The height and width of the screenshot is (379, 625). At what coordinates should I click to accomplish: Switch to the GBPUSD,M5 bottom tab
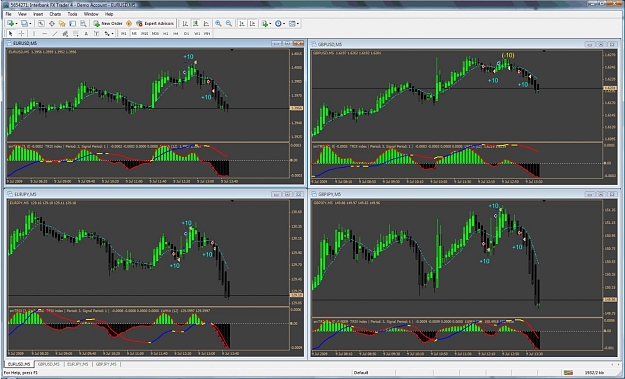click(49, 364)
